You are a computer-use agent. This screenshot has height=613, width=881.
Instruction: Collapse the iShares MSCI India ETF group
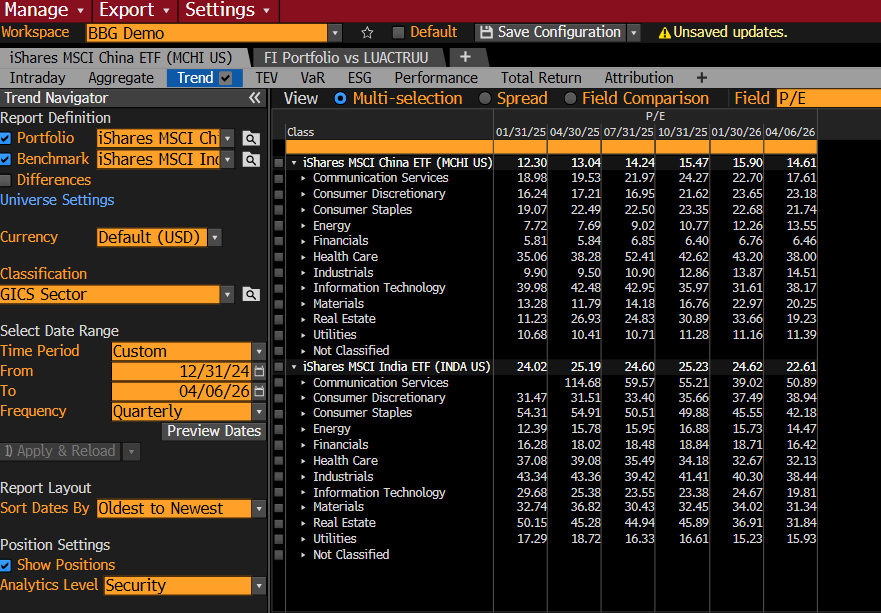294,367
